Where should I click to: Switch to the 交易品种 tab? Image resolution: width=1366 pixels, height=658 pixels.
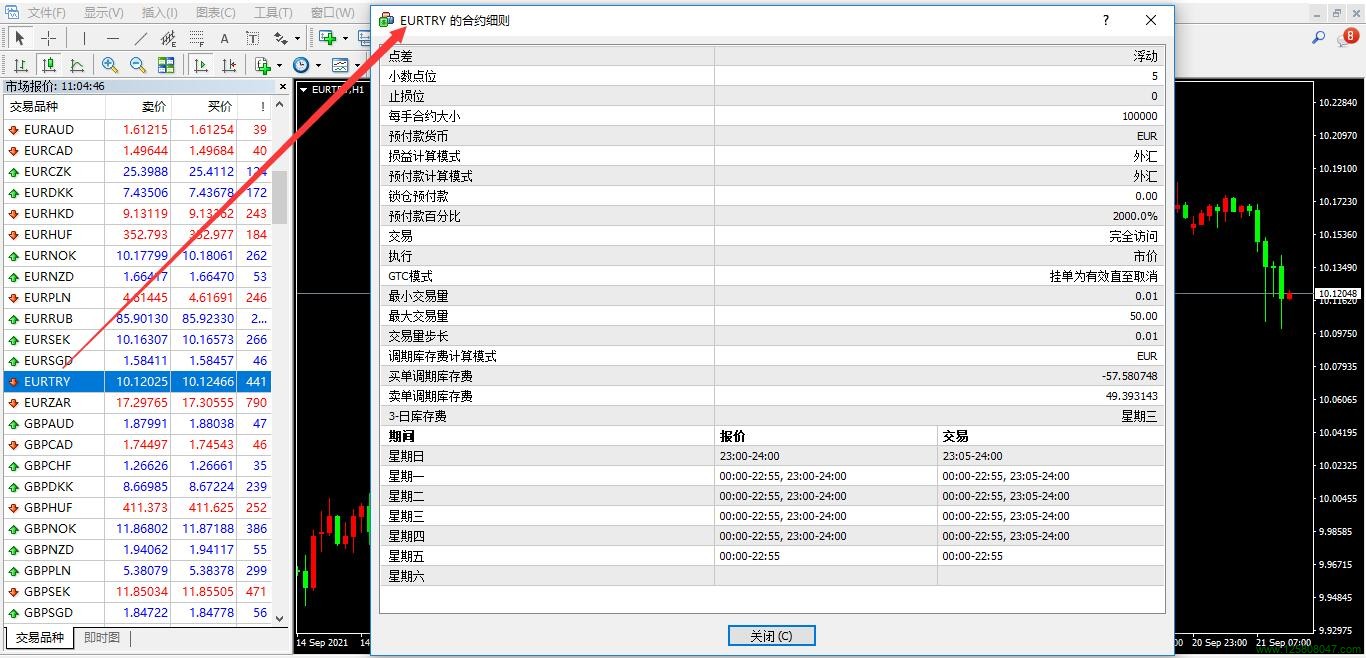coord(39,638)
